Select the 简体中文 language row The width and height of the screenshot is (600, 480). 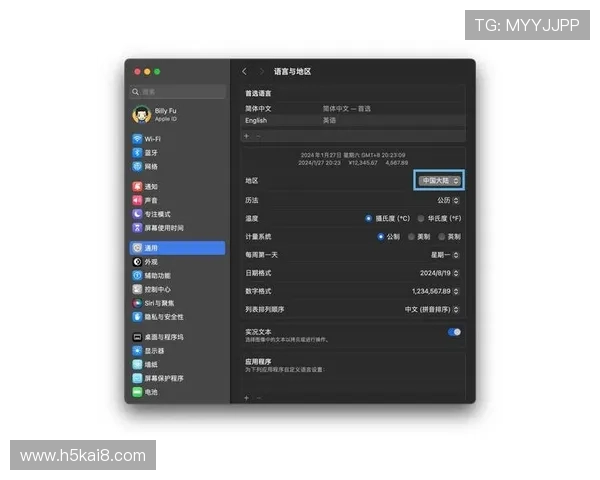click(353, 108)
